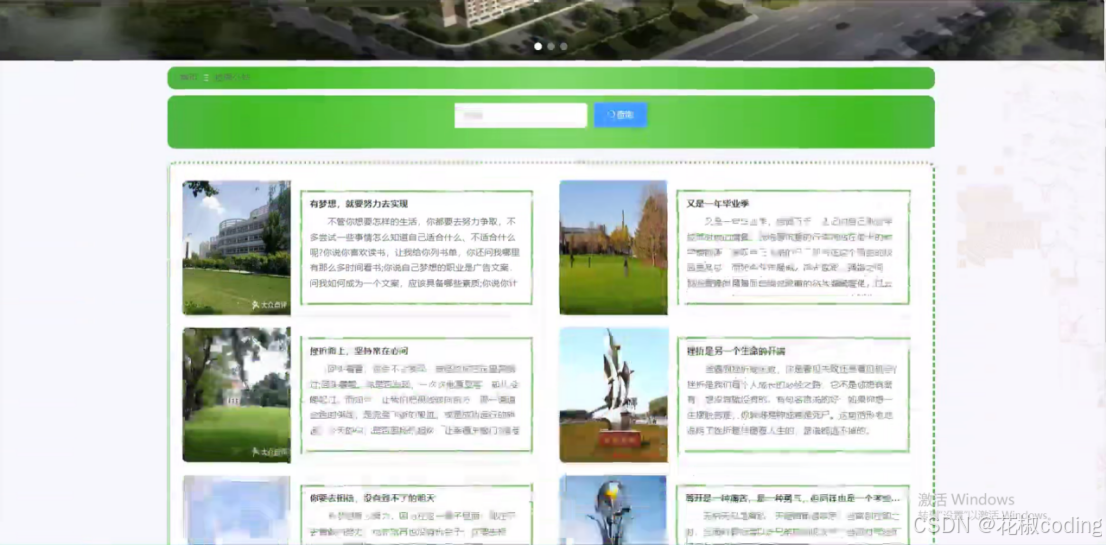
Task: Open article 挫折是另一个生命的开端
Action: coord(736,351)
